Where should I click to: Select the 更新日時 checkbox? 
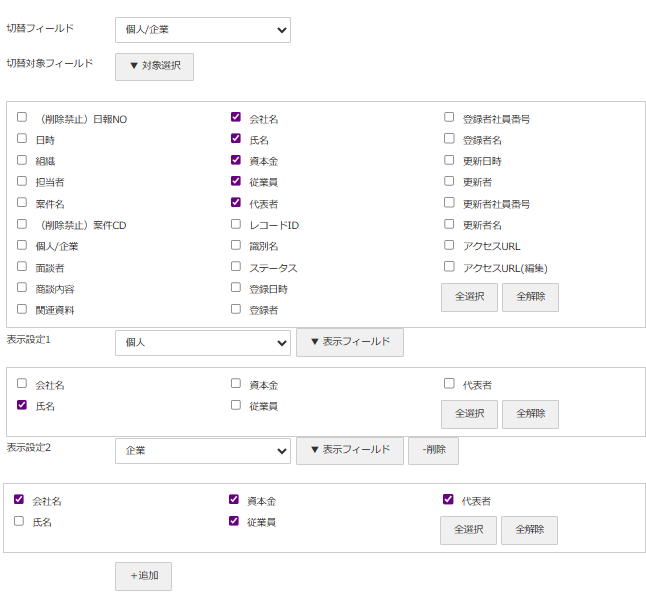point(449,160)
